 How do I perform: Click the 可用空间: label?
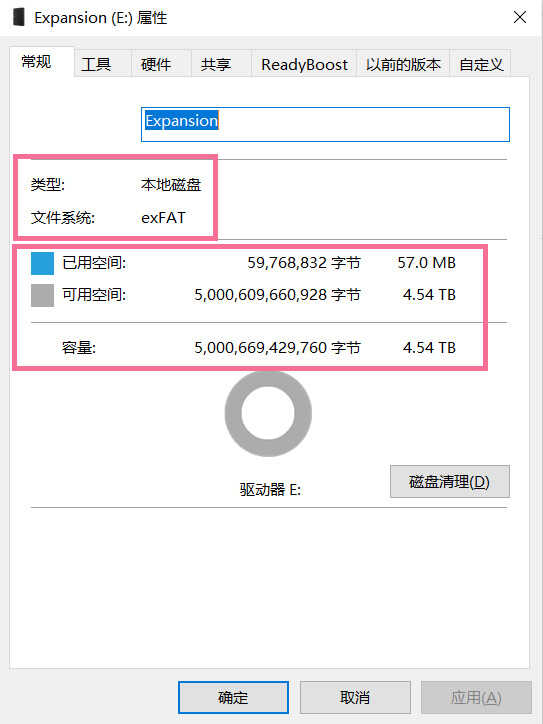click(x=94, y=295)
